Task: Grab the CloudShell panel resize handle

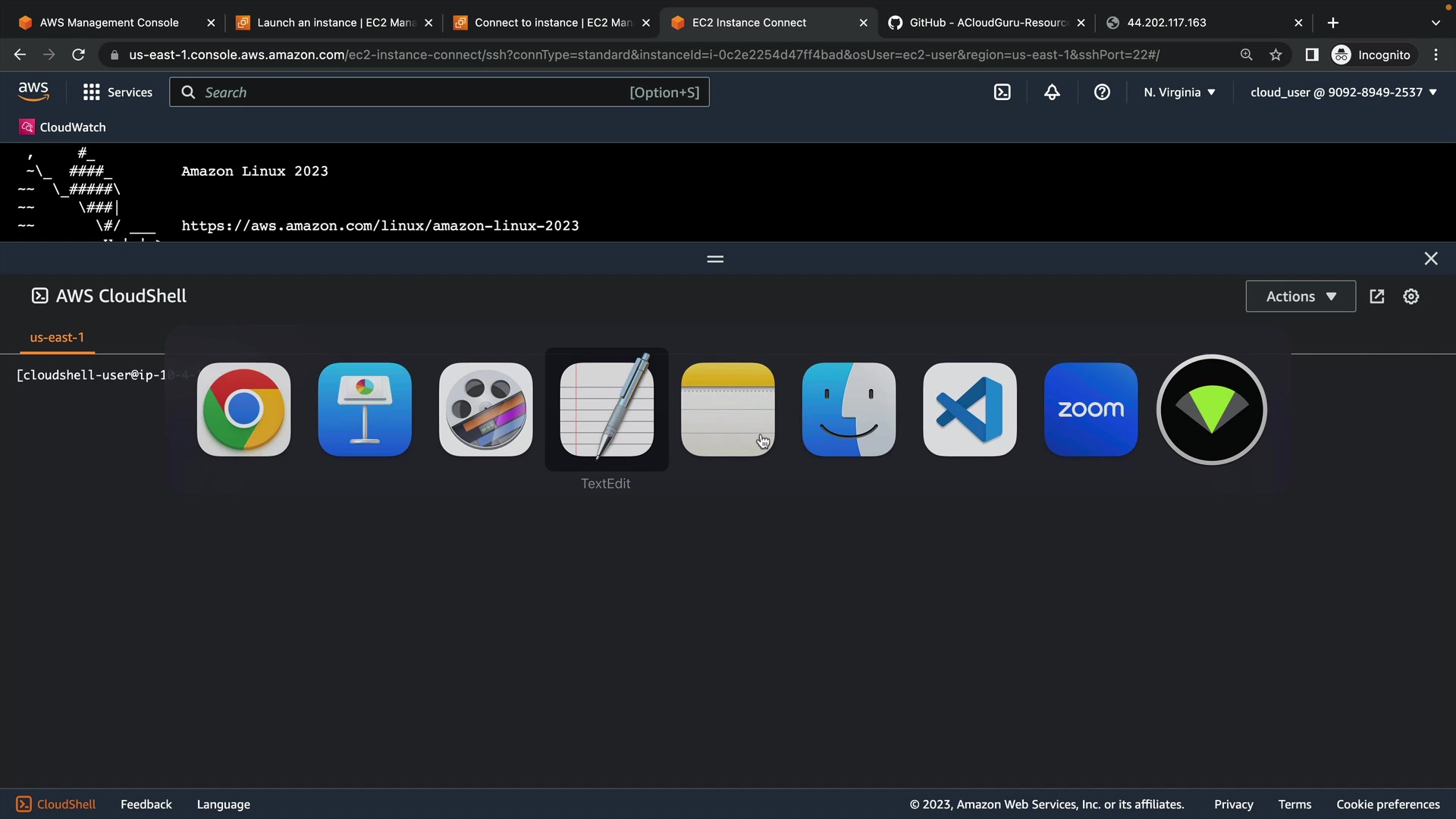Action: click(x=715, y=259)
